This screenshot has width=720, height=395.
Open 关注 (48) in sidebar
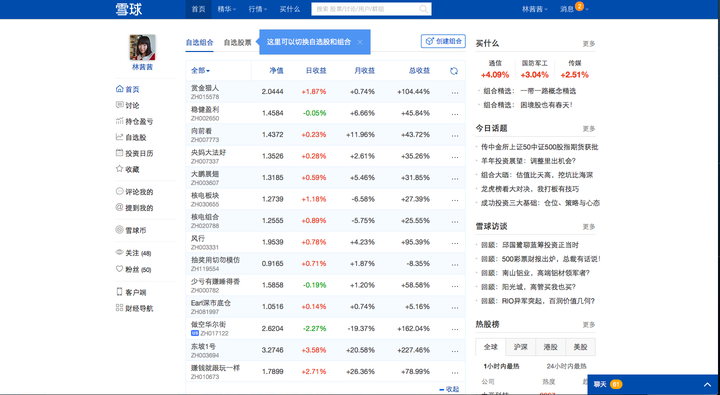pos(134,253)
